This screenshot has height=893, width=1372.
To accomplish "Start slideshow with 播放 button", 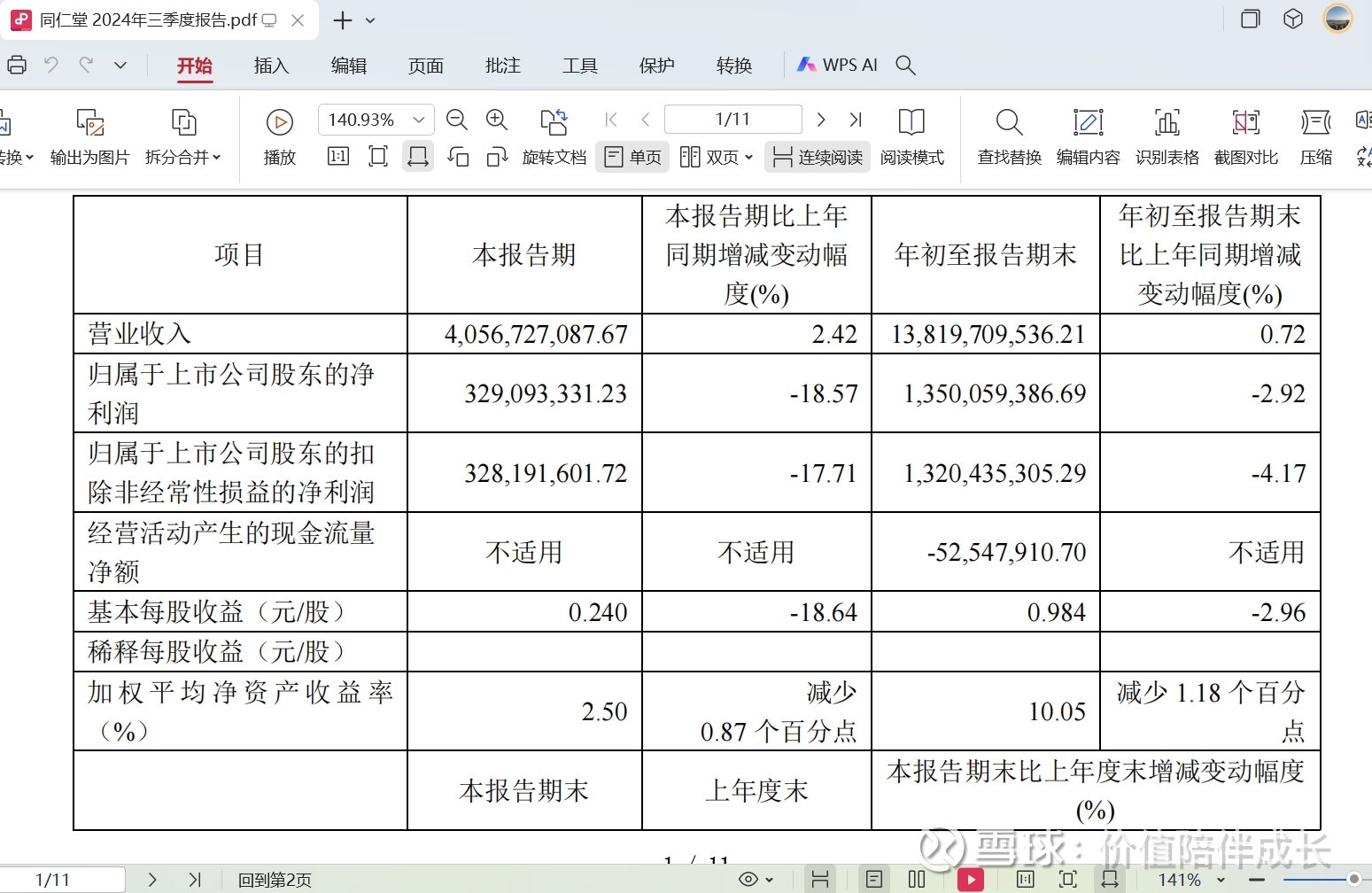I will coord(279,136).
